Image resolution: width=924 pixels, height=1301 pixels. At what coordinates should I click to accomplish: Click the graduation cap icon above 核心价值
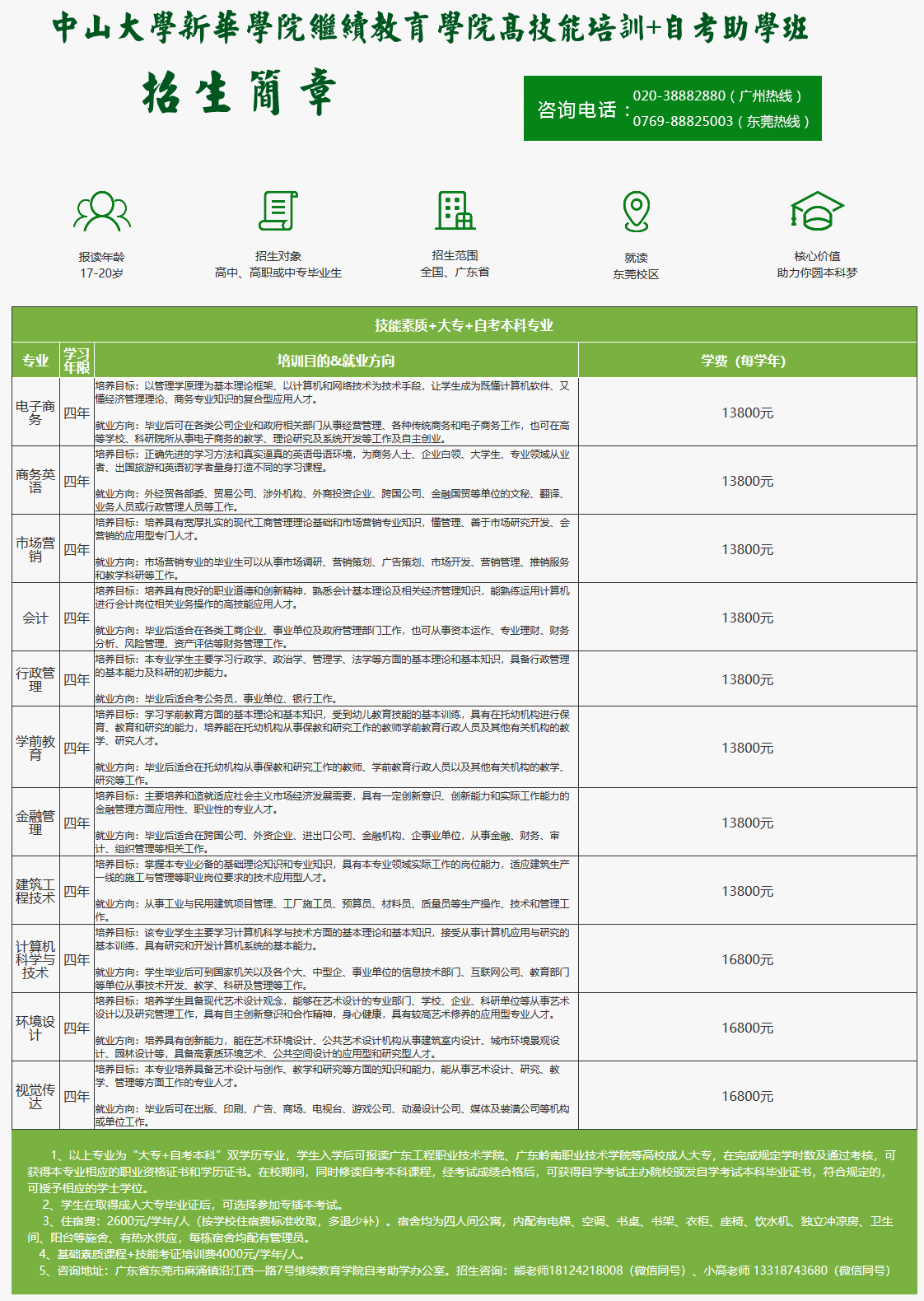click(x=817, y=211)
